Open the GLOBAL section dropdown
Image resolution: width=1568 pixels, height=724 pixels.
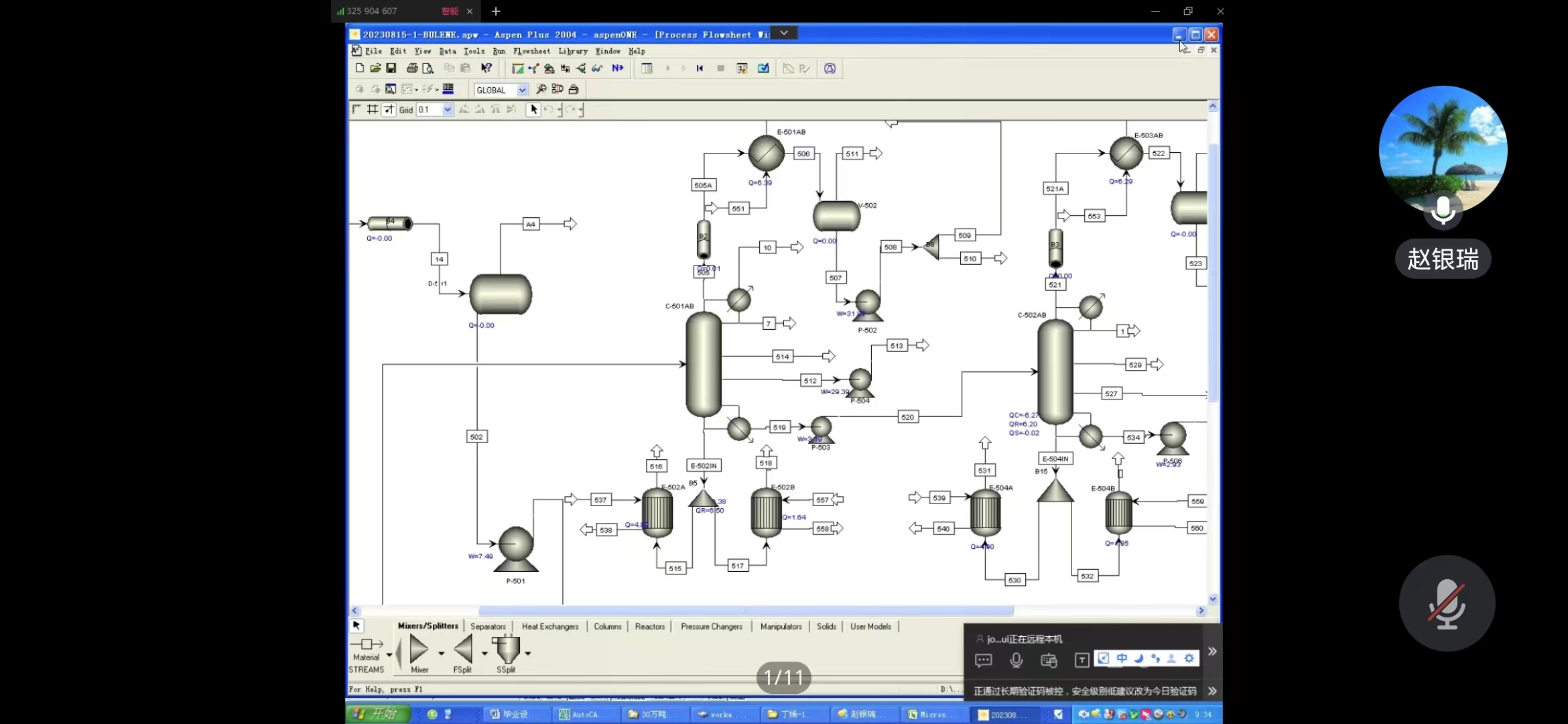click(523, 90)
